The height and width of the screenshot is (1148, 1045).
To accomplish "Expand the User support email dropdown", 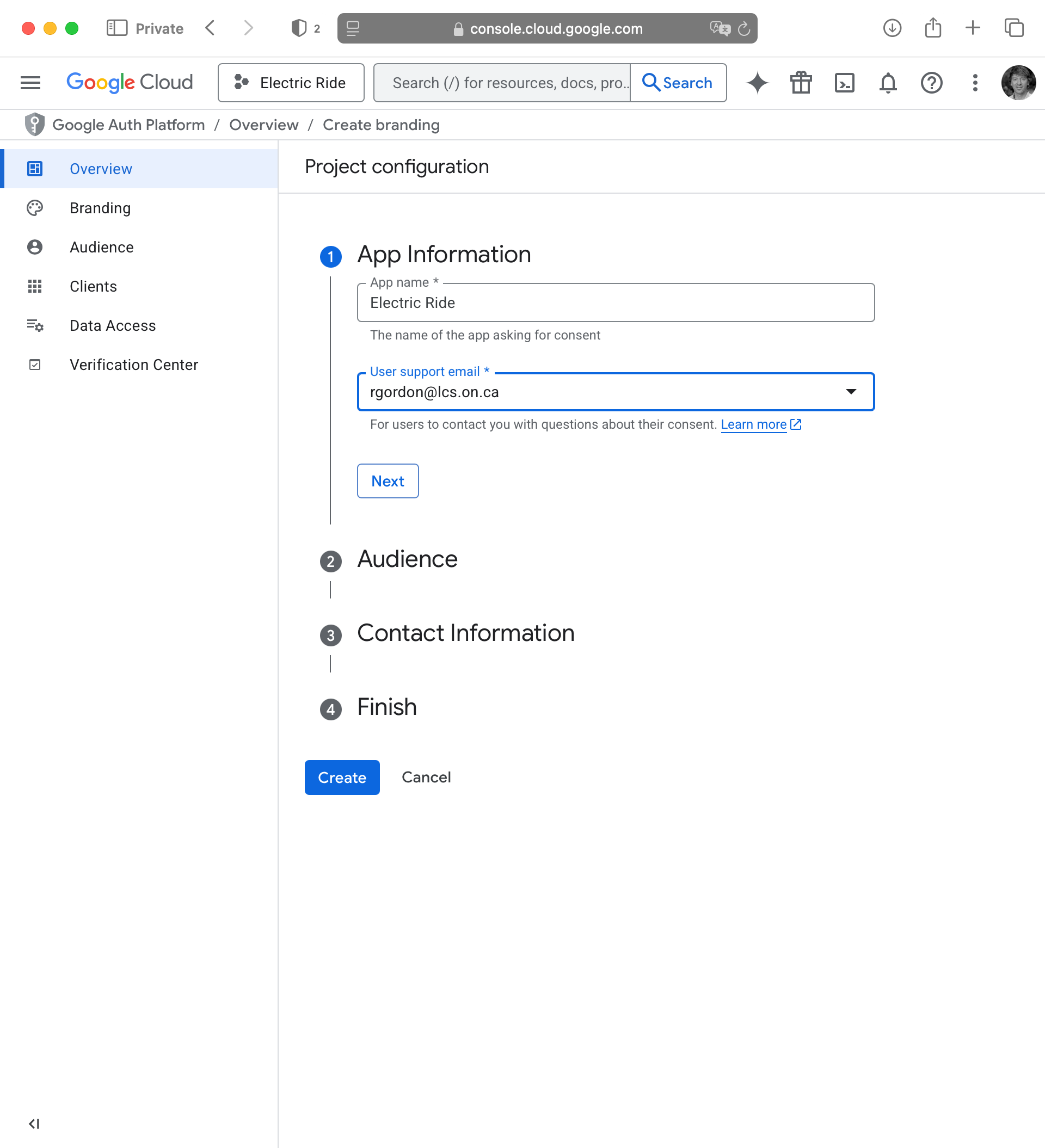I will (x=850, y=391).
